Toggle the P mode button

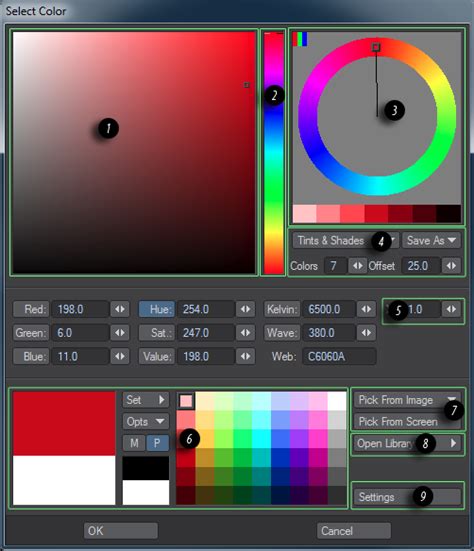click(157, 443)
